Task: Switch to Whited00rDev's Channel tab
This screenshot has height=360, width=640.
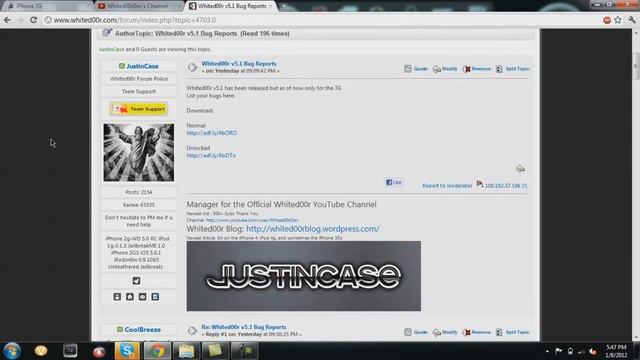Action: coord(139,6)
